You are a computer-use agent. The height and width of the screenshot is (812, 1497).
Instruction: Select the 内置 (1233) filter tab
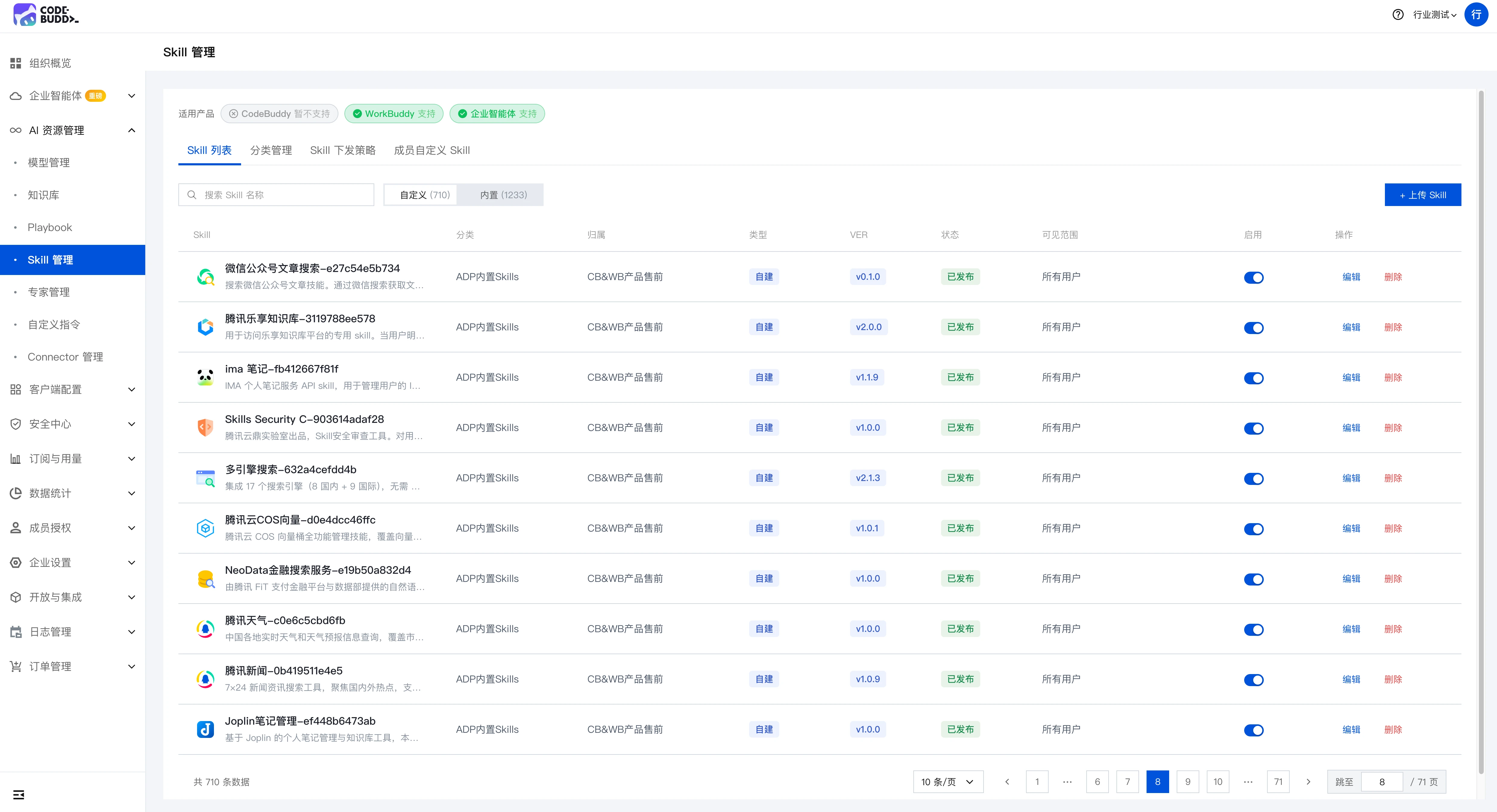pos(503,195)
